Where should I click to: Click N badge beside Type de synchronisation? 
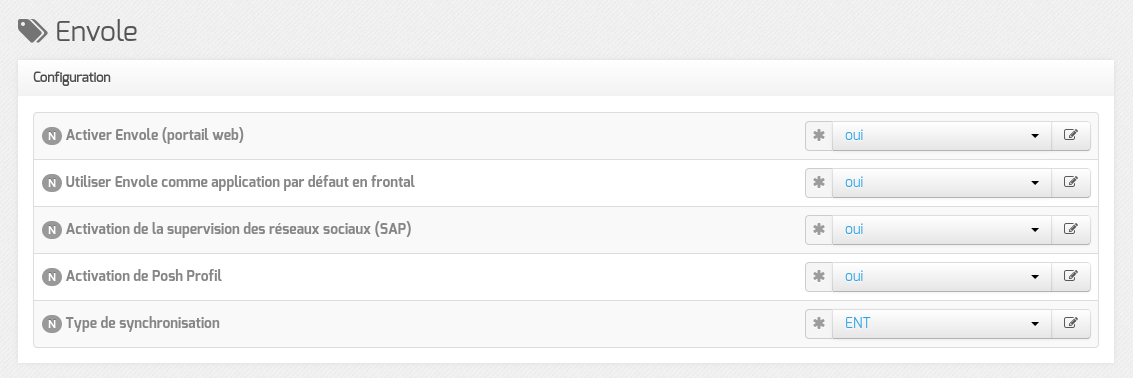click(52, 325)
